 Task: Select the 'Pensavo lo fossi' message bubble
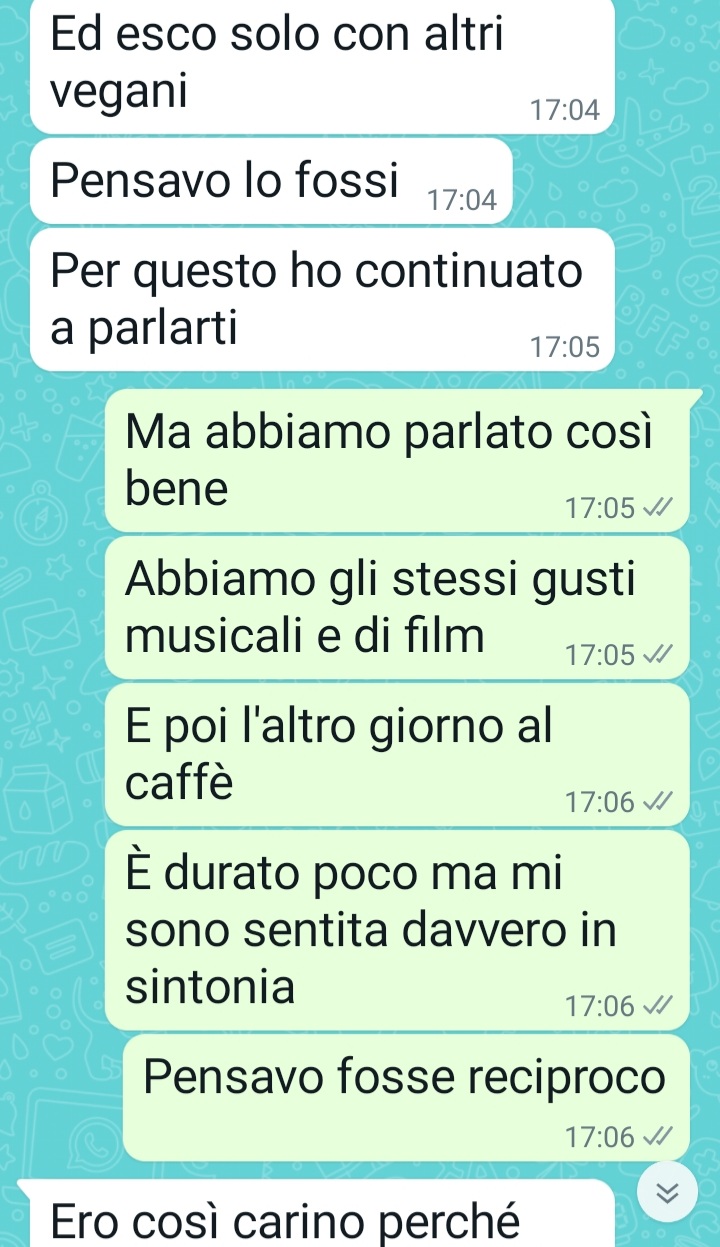(x=271, y=182)
